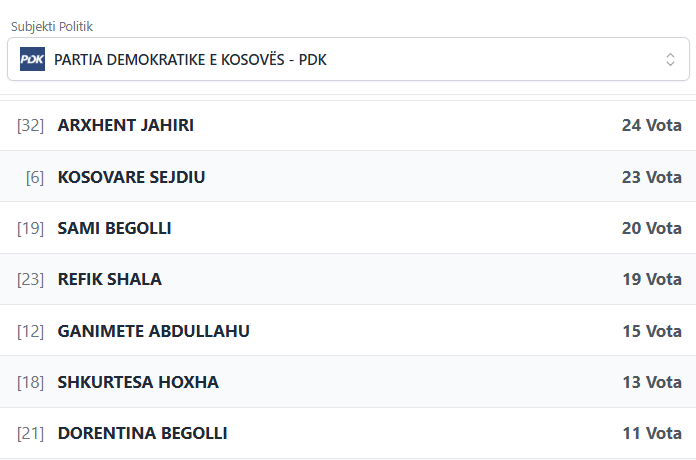
Task: Click the 19 Vota count
Action: (651, 279)
